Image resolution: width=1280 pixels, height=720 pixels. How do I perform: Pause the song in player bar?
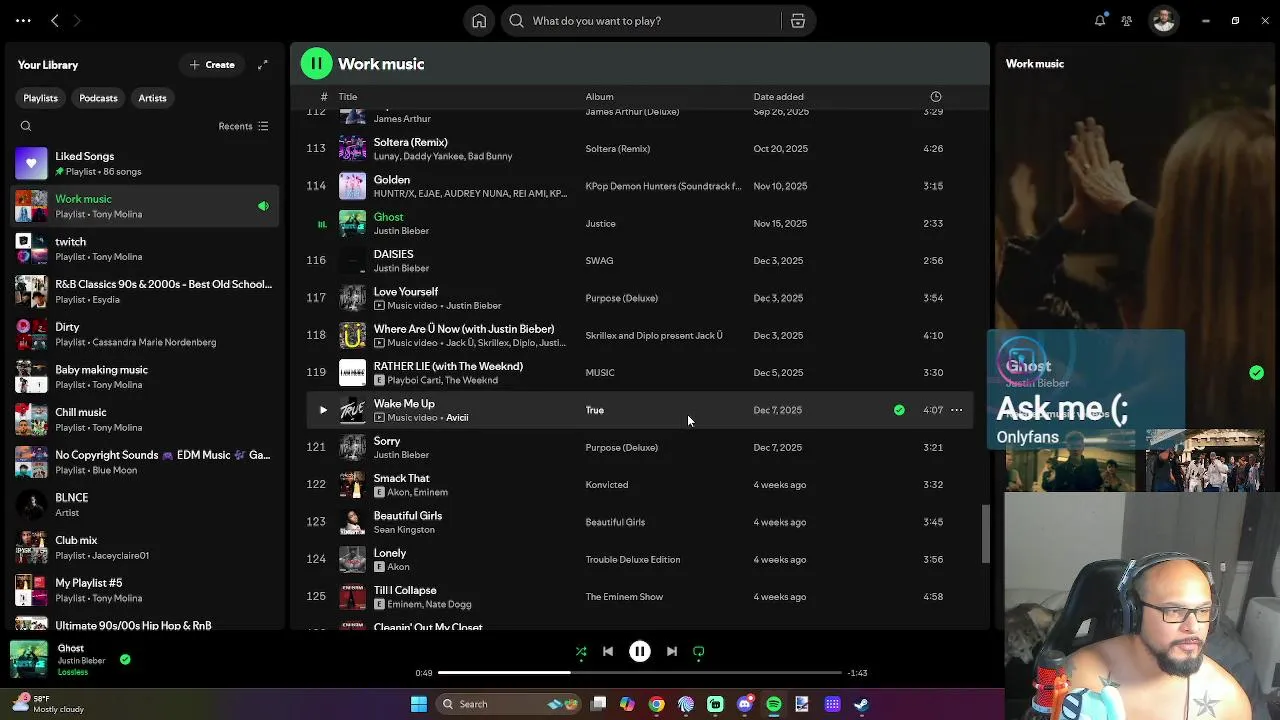[640, 651]
